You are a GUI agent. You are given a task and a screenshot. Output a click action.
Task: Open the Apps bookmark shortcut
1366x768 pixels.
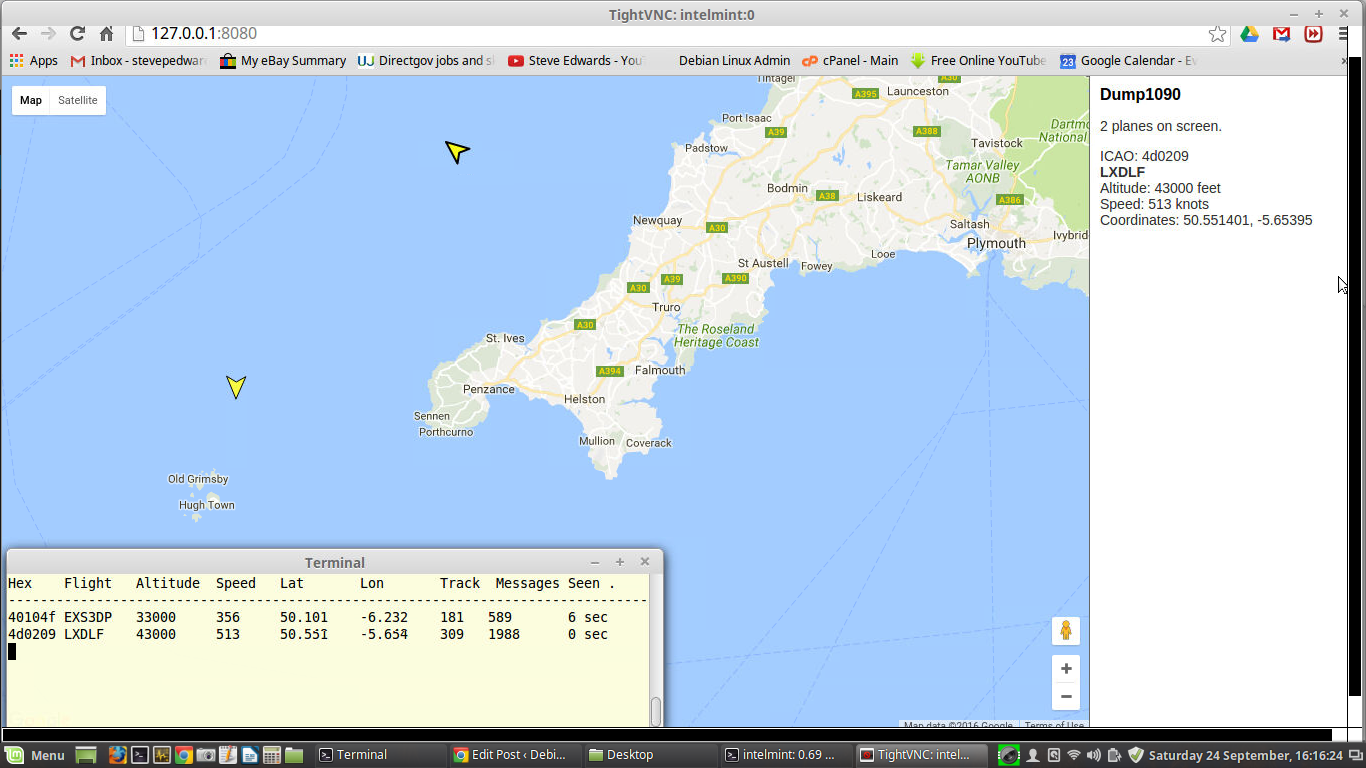click(x=34, y=61)
